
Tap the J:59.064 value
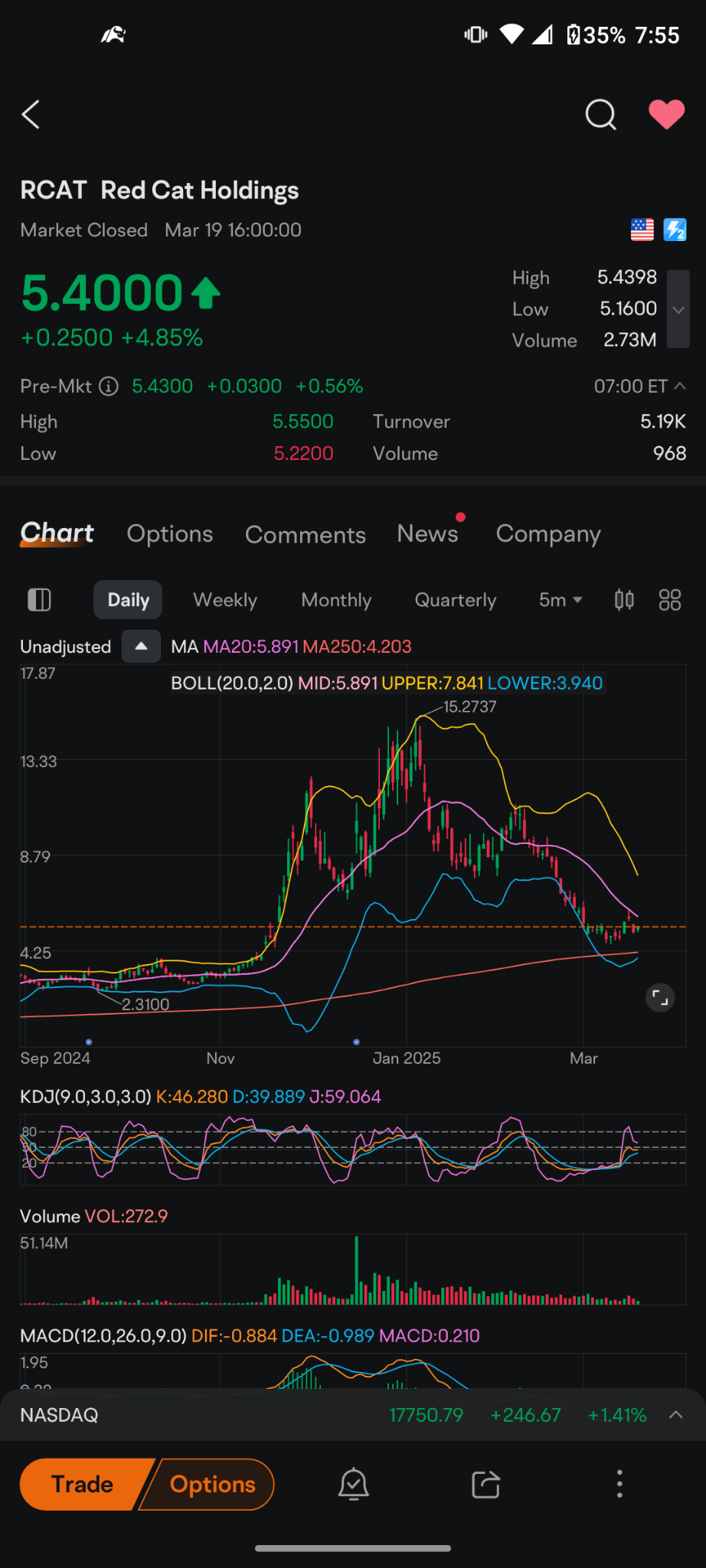tap(345, 1097)
